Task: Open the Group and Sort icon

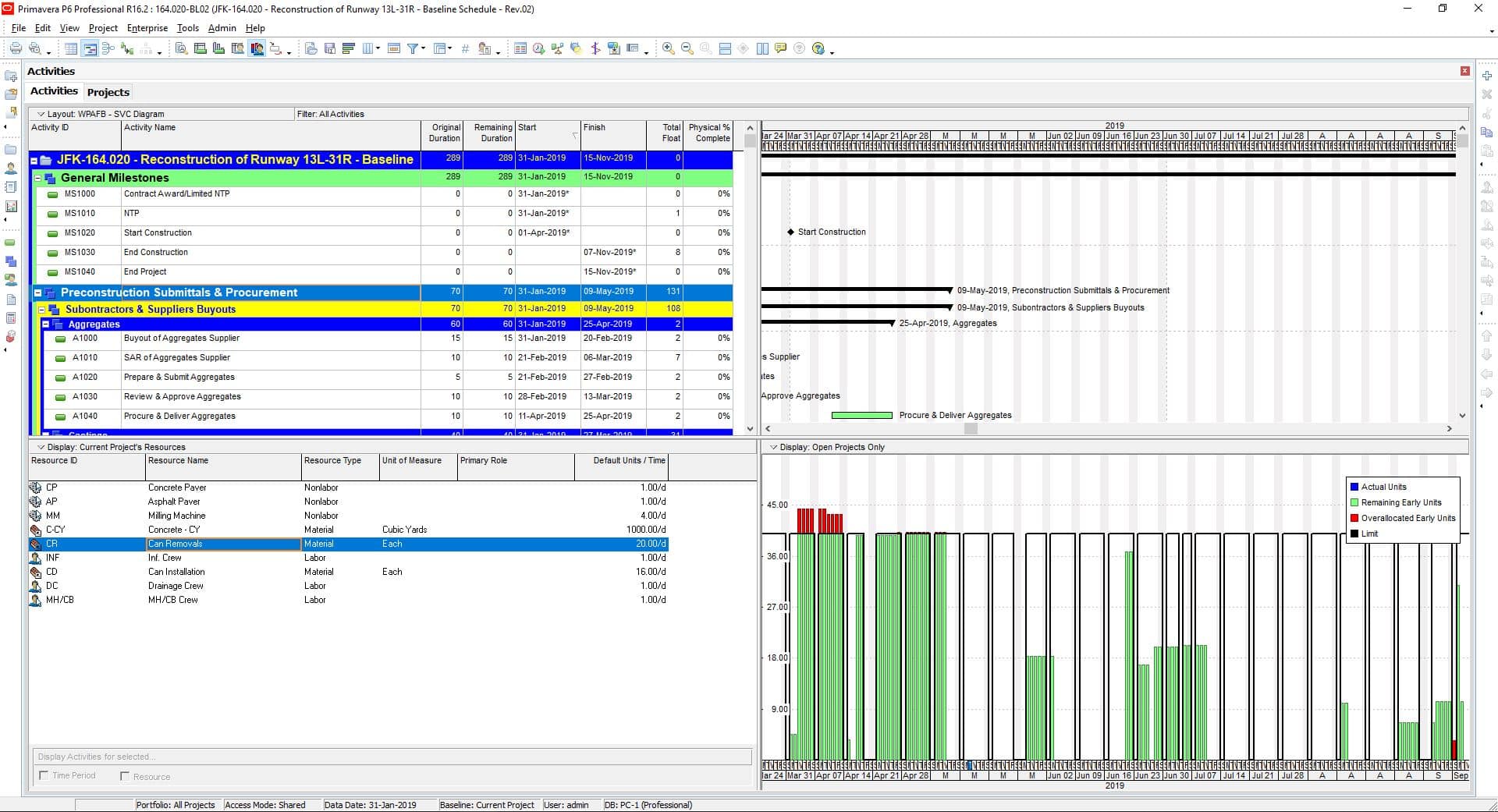Action: [441, 48]
